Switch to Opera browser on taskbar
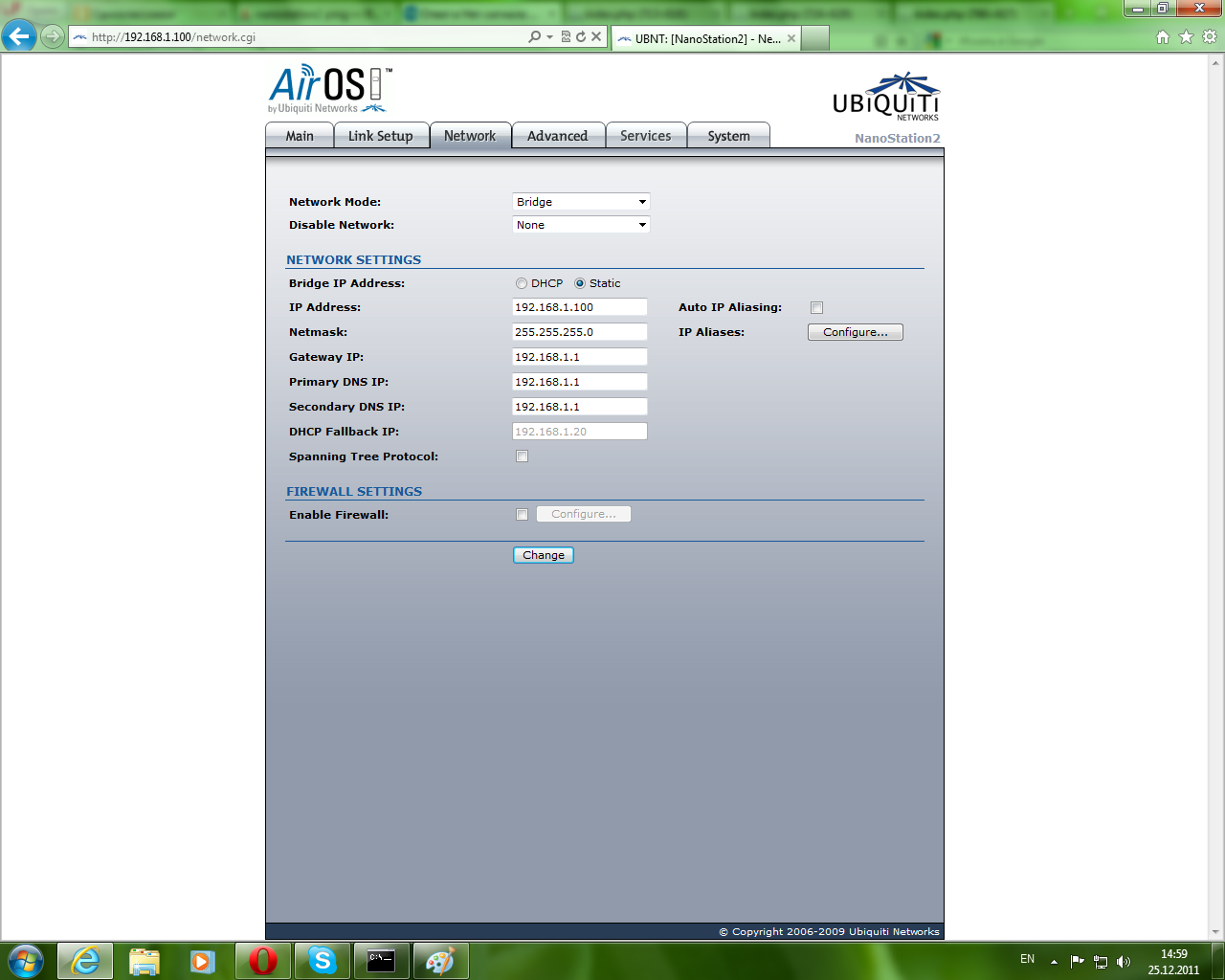 click(263, 960)
